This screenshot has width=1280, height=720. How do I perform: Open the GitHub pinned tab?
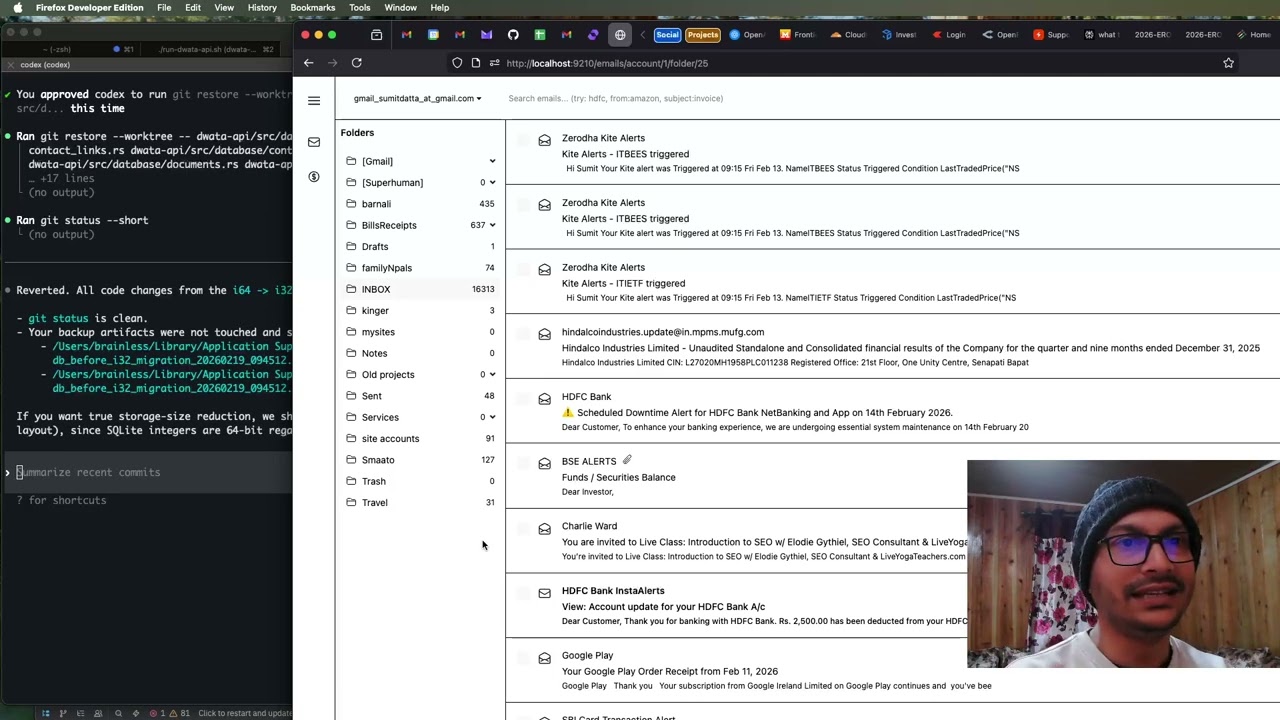(x=513, y=35)
